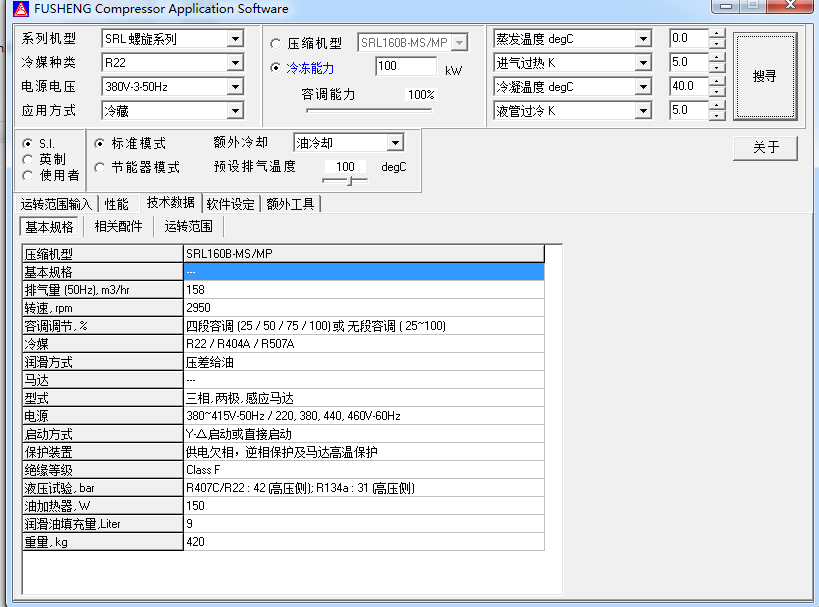Adjust the 容调能力 capacity slider
This screenshot has height=607, width=819.
[x=369, y=110]
